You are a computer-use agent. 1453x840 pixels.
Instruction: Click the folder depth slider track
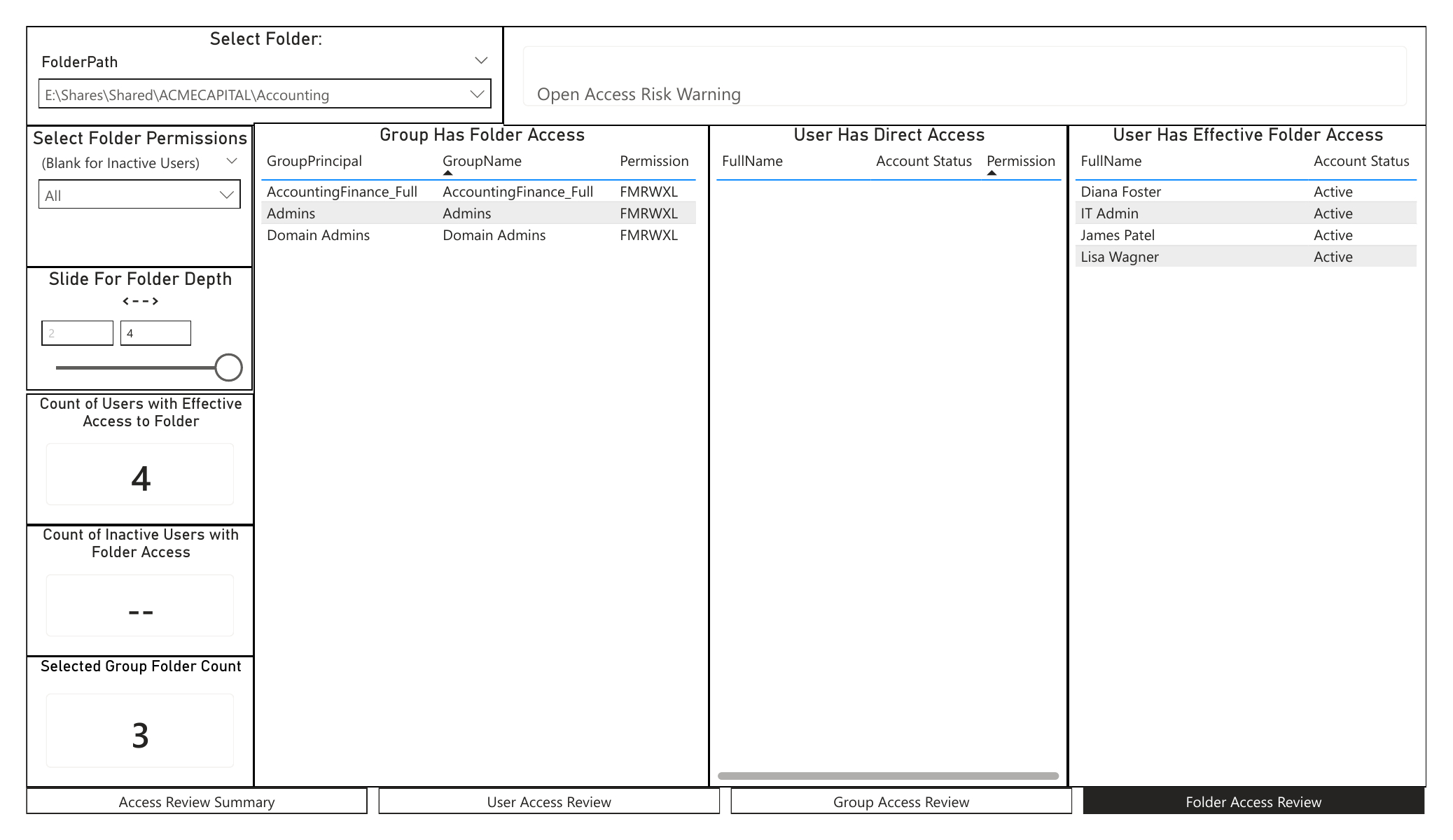pyautogui.click(x=137, y=367)
